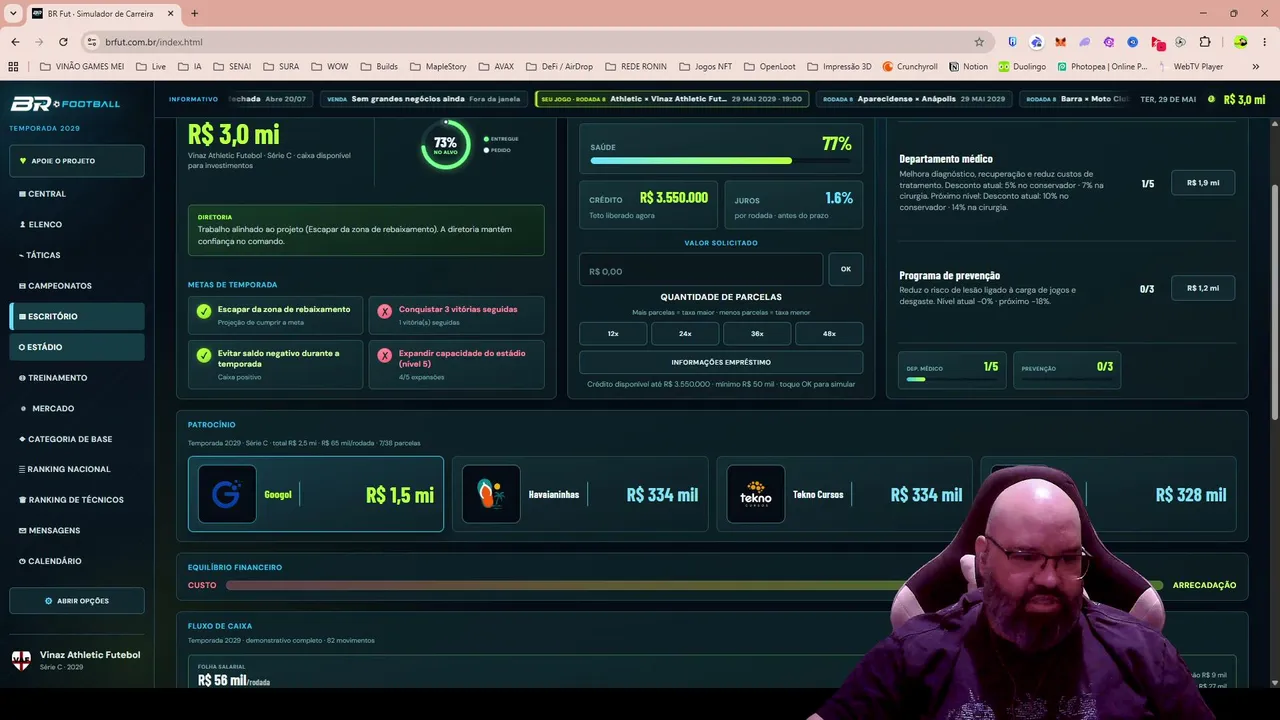
Task: Open Informações Empréstimo
Action: click(x=721, y=362)
